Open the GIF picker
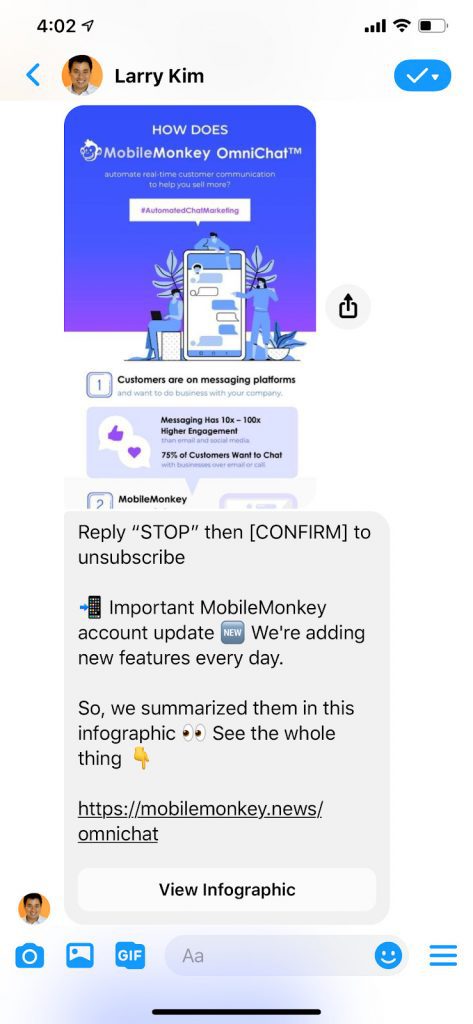 tap(130, 955)
